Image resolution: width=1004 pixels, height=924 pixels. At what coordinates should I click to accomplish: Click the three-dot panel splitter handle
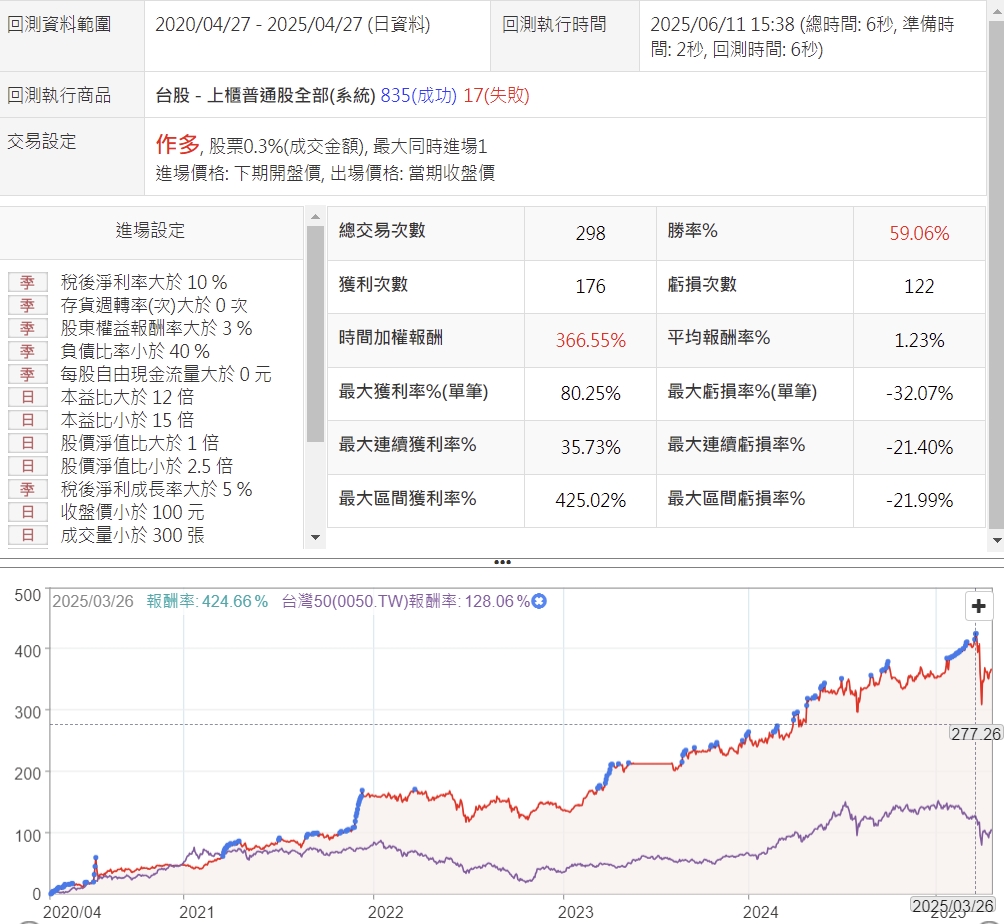[502, 563]
